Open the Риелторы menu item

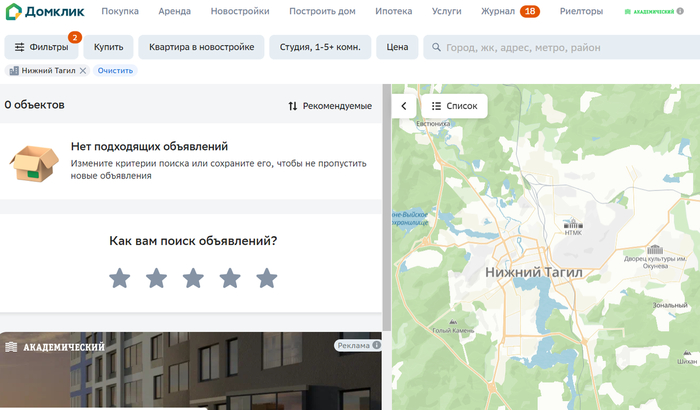tap(581, 11)
